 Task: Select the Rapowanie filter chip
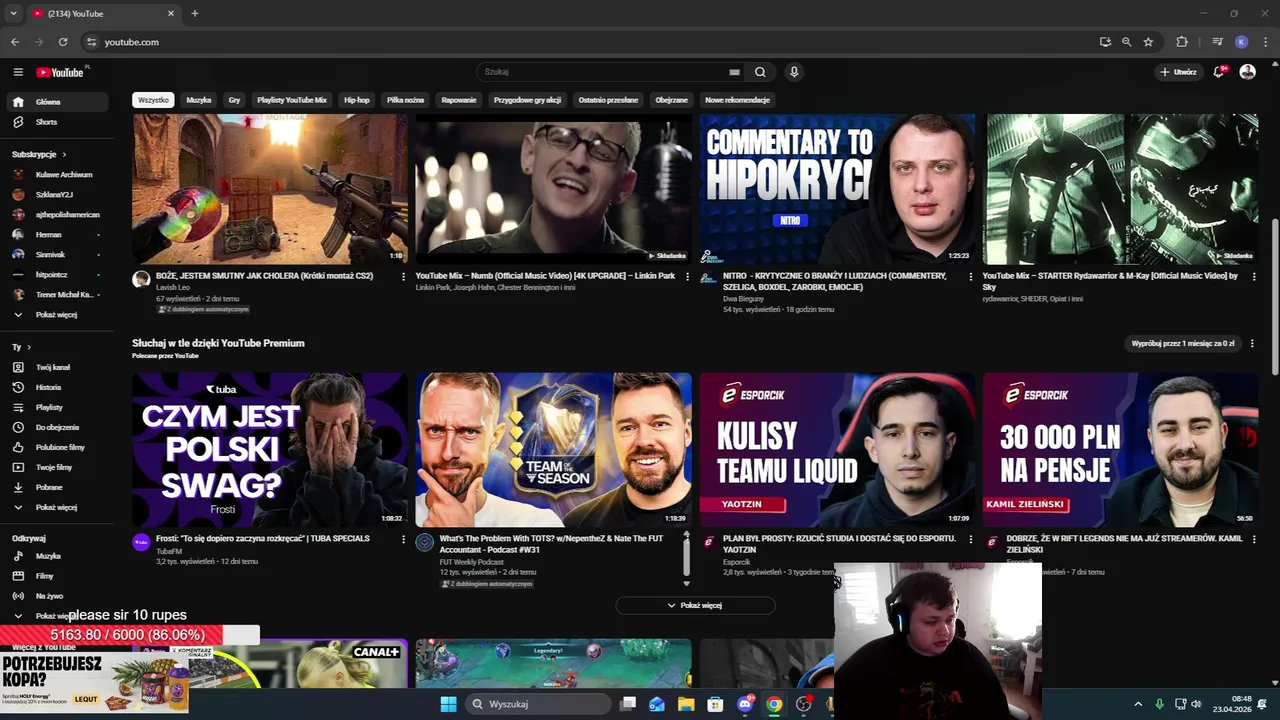[x=459, y=100]
